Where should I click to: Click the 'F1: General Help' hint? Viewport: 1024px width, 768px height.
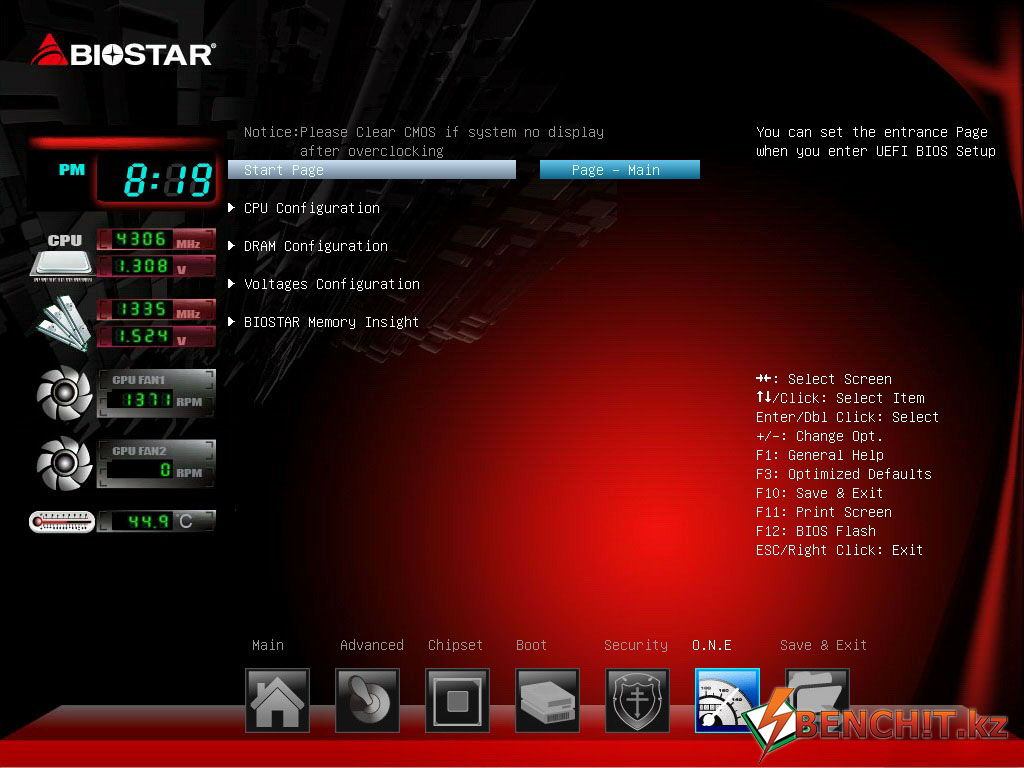point(820,455)
